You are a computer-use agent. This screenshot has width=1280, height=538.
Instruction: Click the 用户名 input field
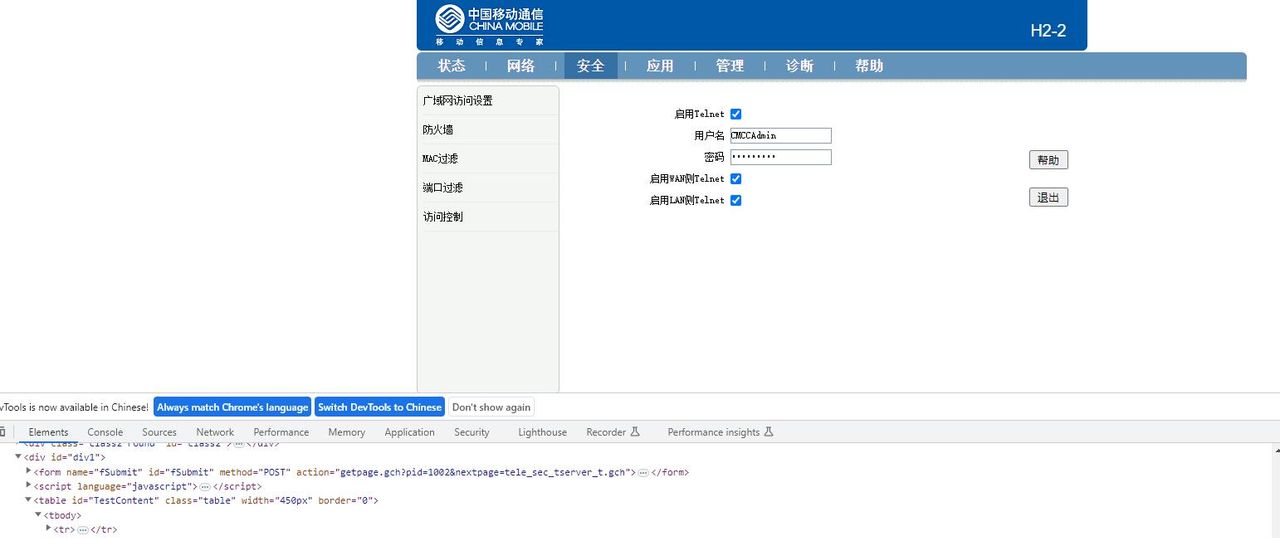780,136
